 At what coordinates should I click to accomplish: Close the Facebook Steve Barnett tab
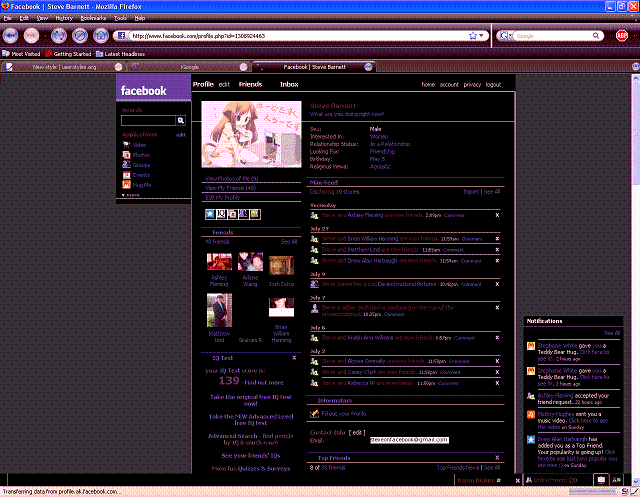click(368, 67)
